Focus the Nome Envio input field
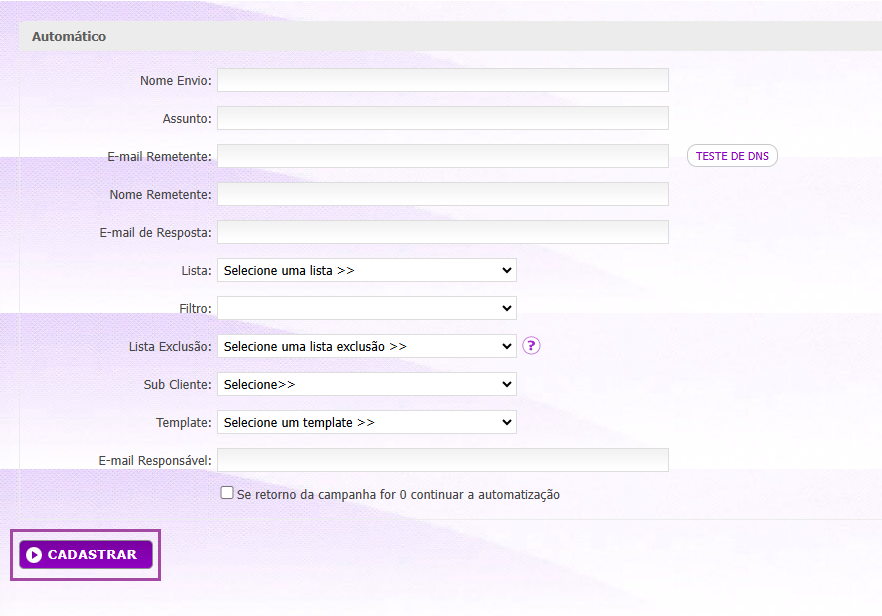 pyautogui.click(x=443, y=80)
